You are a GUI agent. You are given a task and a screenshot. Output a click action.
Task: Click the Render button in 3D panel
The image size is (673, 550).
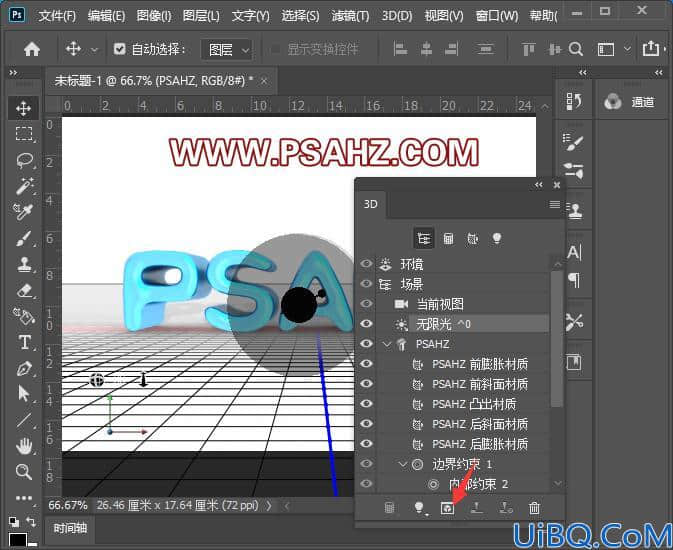(x=447, y=508)
